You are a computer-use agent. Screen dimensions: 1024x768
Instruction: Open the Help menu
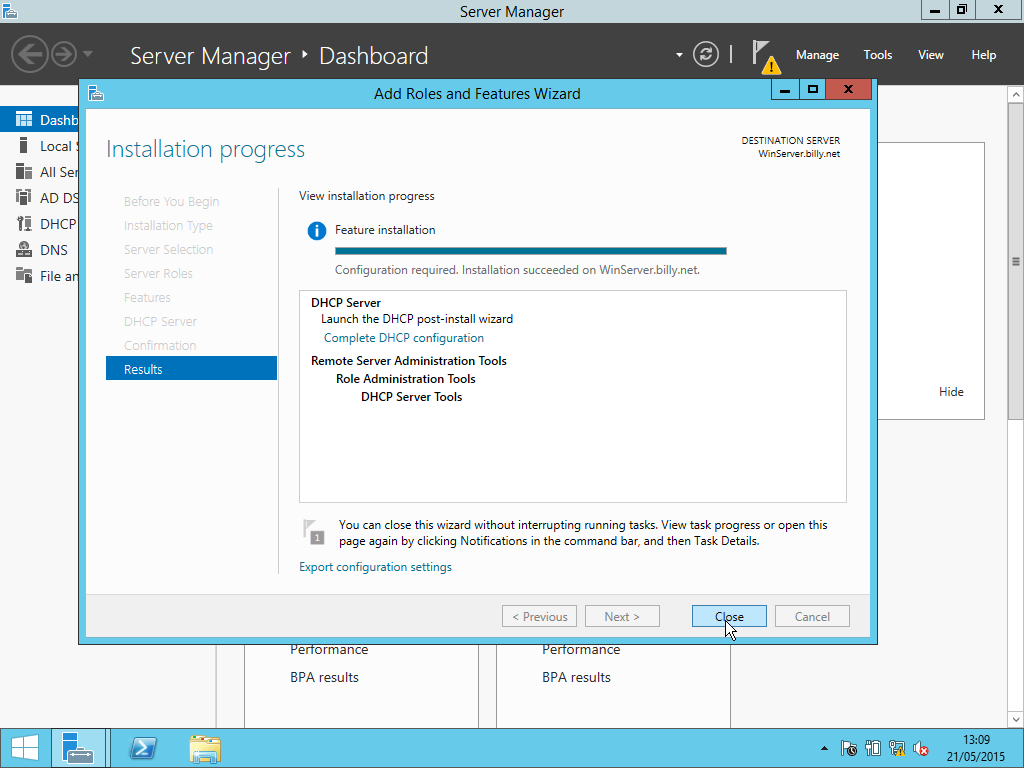pyautogui.click(x=984, y=55)
